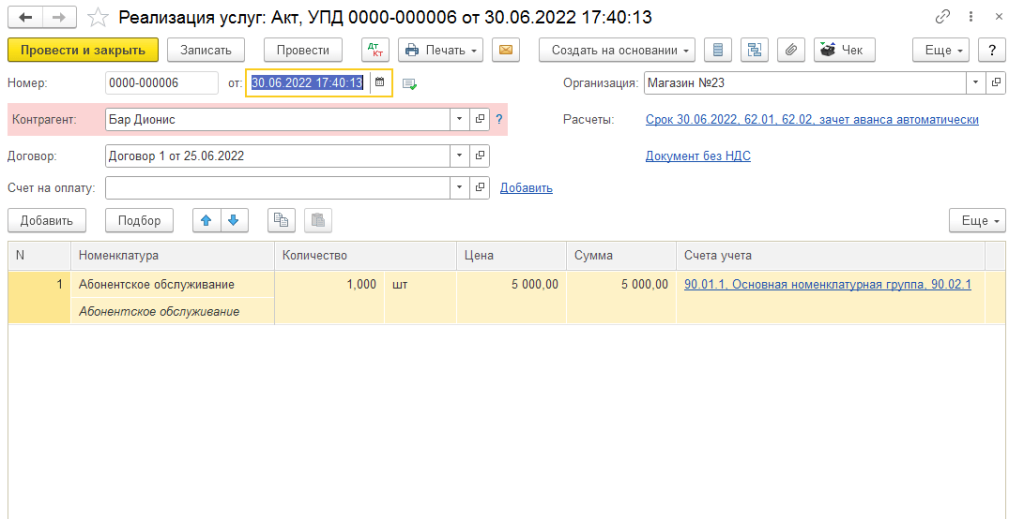Select quantity cell 1,000
The width and height of the screenshot is (1024, 519).
(x=329, y=285)
